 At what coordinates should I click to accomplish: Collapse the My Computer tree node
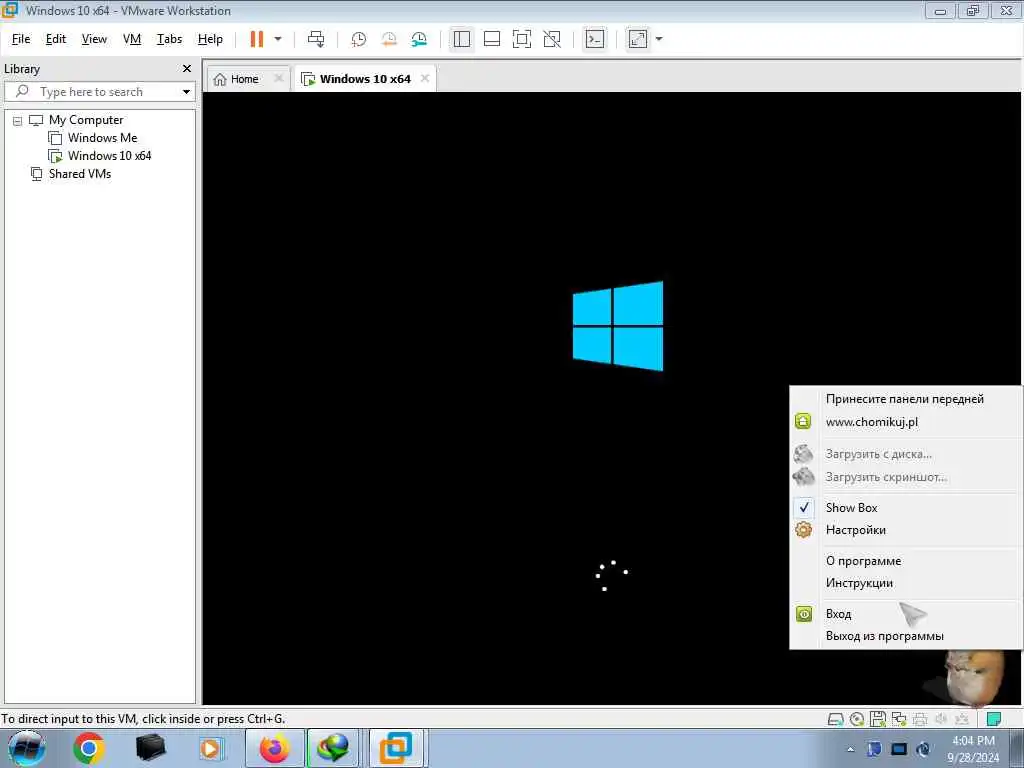click(18, 120)
